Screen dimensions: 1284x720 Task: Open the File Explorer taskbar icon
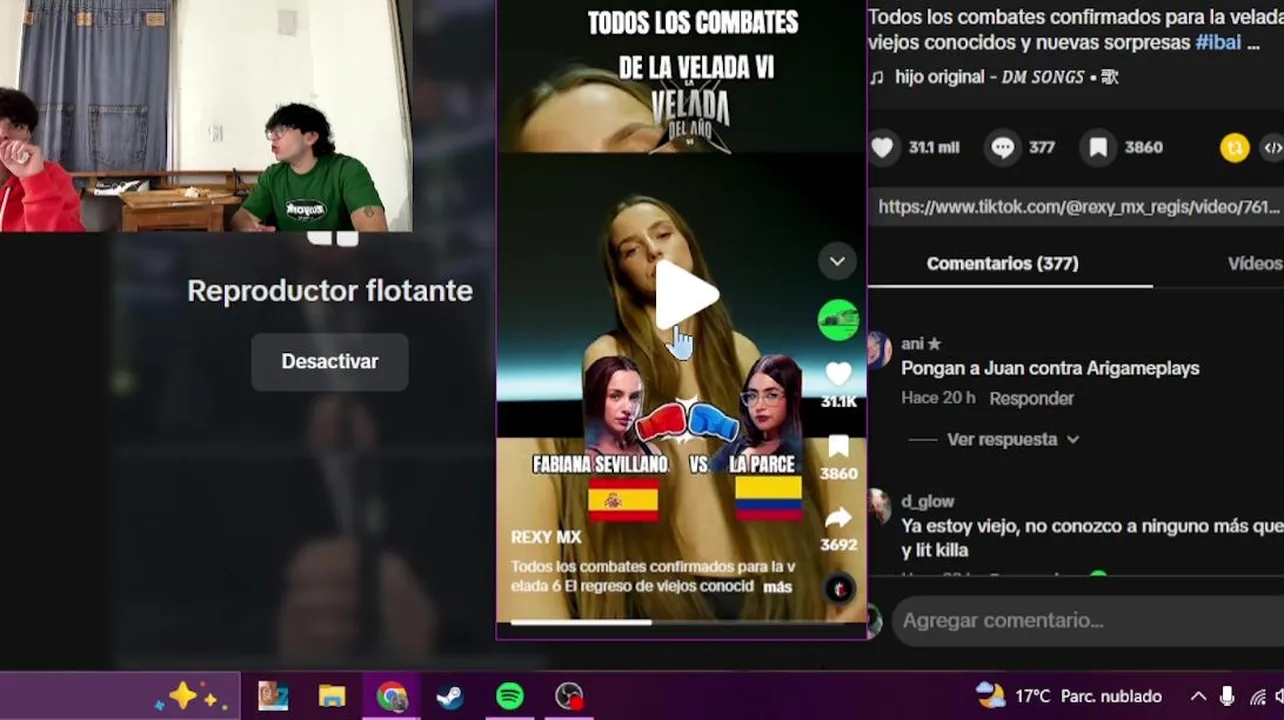pos(331,696)
